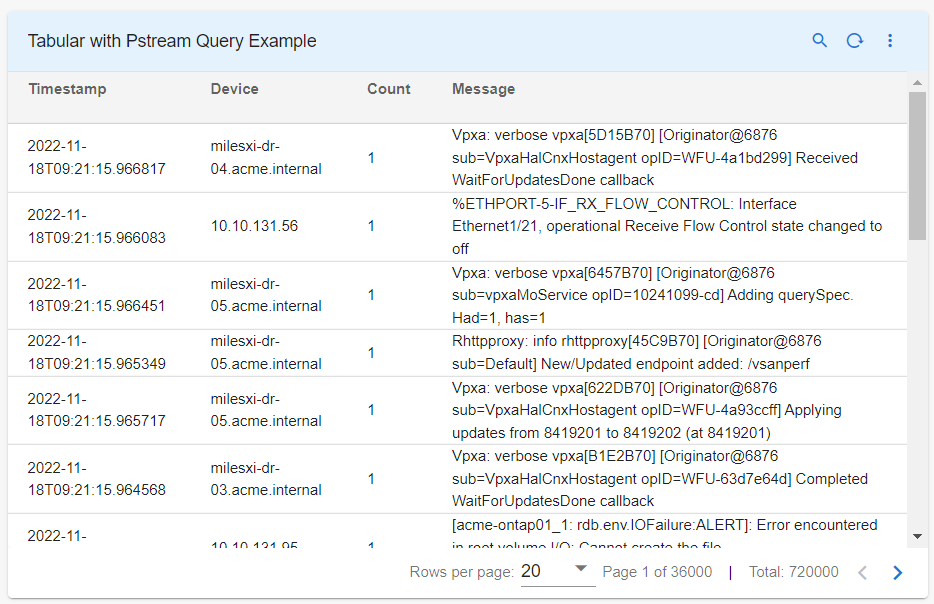Viewport: 934px width, 604px height.
Task: Open the search icon in panel header
Action: pyautogui.click(x=819, y=41)
